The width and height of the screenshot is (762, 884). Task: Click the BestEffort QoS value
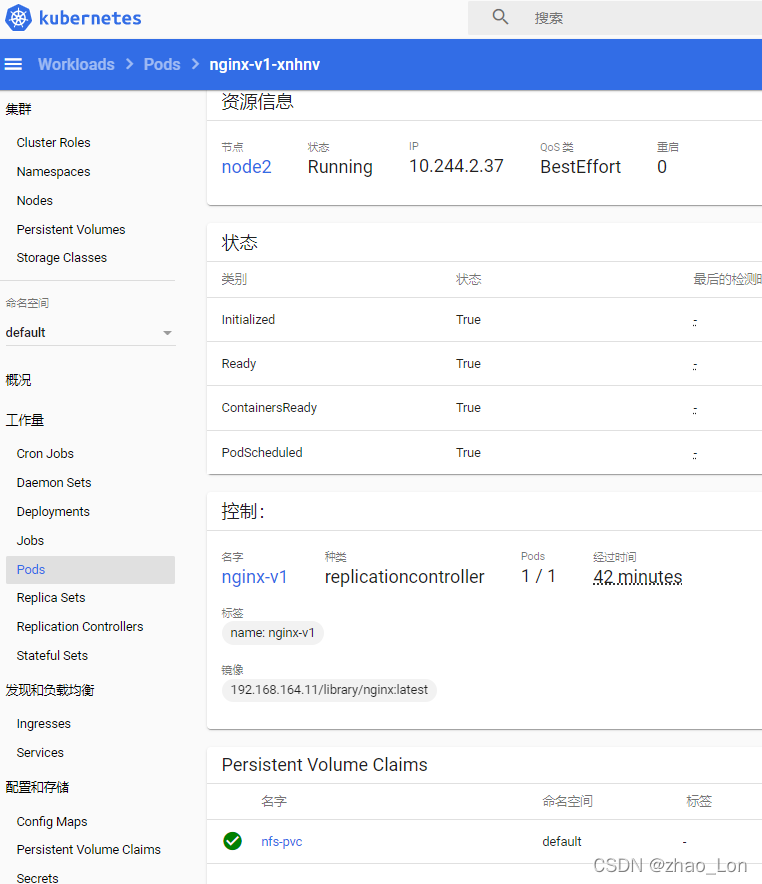581,167
